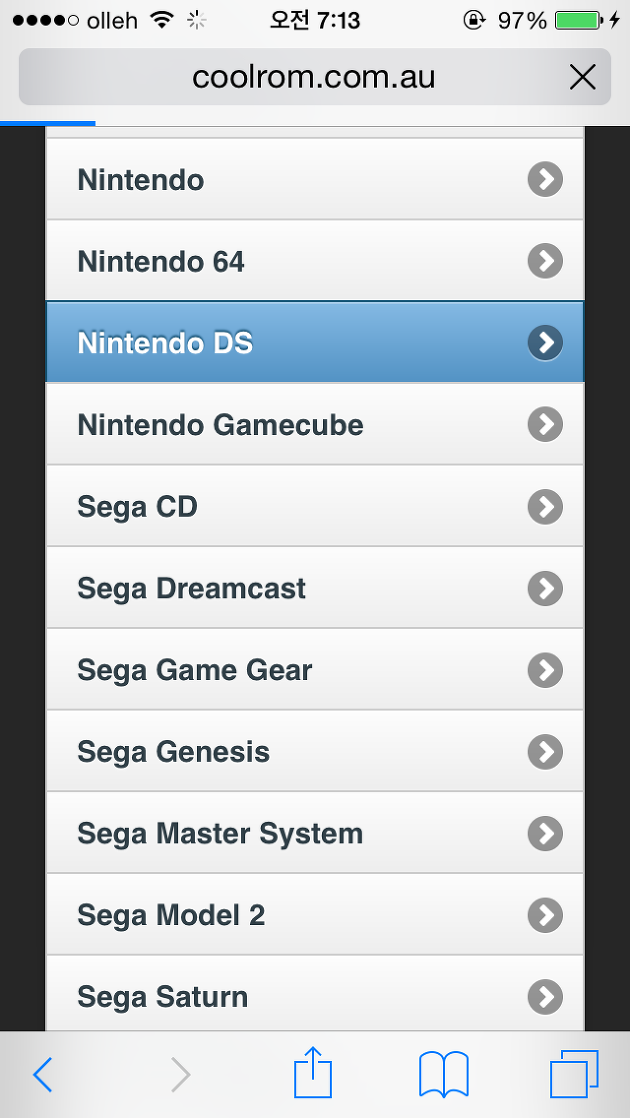Viewport: 630px width, 1118px height.
Task: Click the chevron arrow on Nintendo row
Action: click(x=545, y=180)
